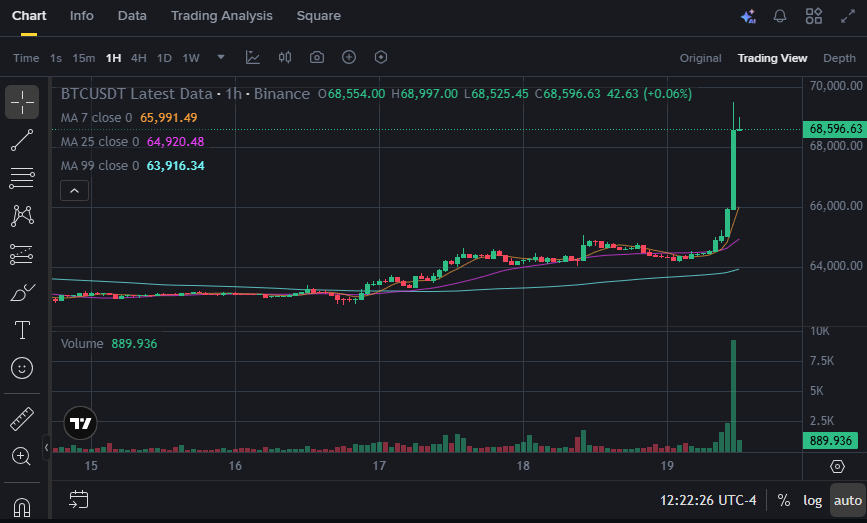
Task: Select the XABCD pattern tool
Action: [22, 216]
